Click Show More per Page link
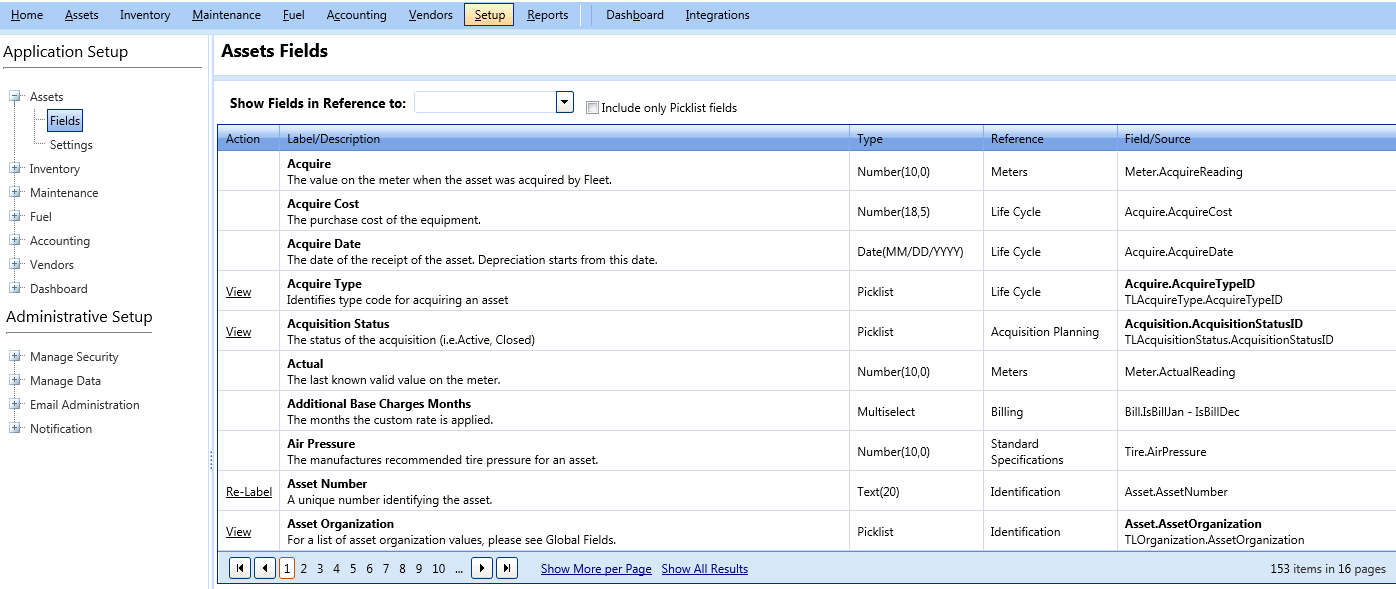 pos(596,569)
